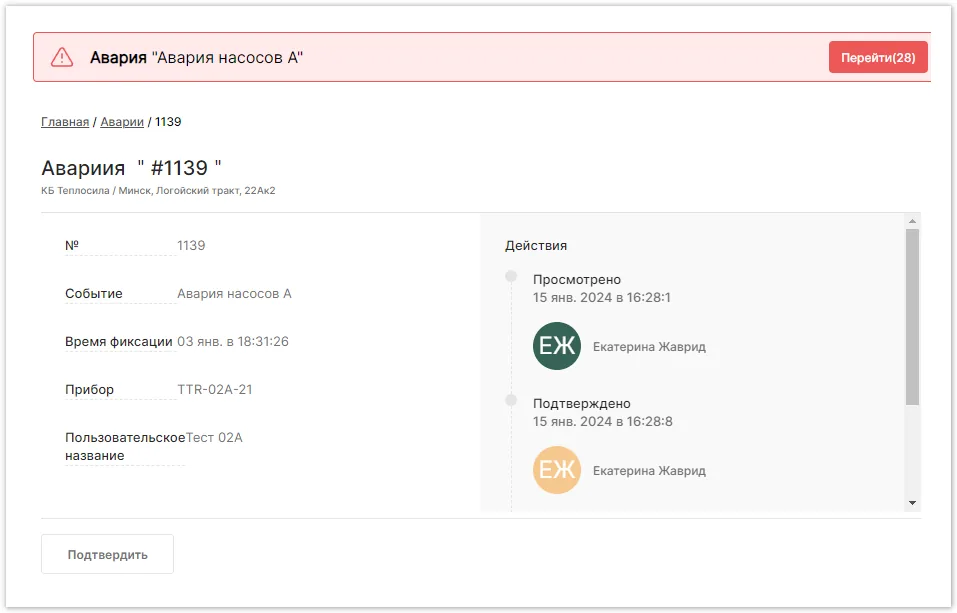Click the date "15 янв. 2024 в 16:28:1"
The image size is (957, 613).
pyautogui.click(x=602, y=297)
